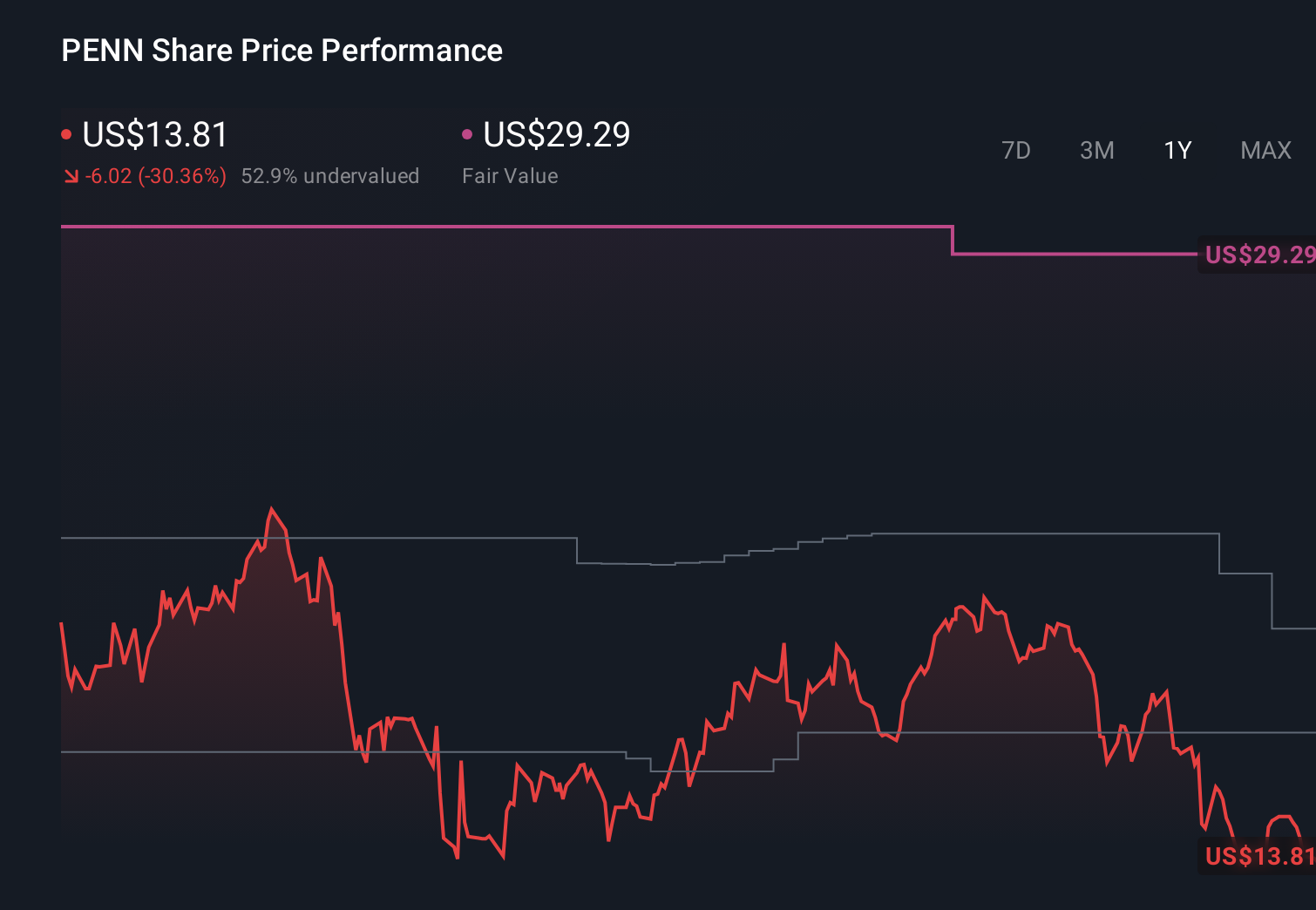Click the peak of the share price chart

pos(273,506)
